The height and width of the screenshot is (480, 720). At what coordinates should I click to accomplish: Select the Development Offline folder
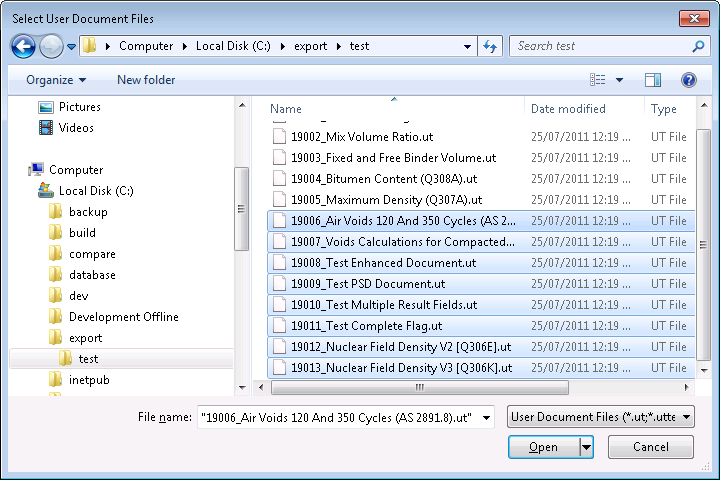[123, 317]
